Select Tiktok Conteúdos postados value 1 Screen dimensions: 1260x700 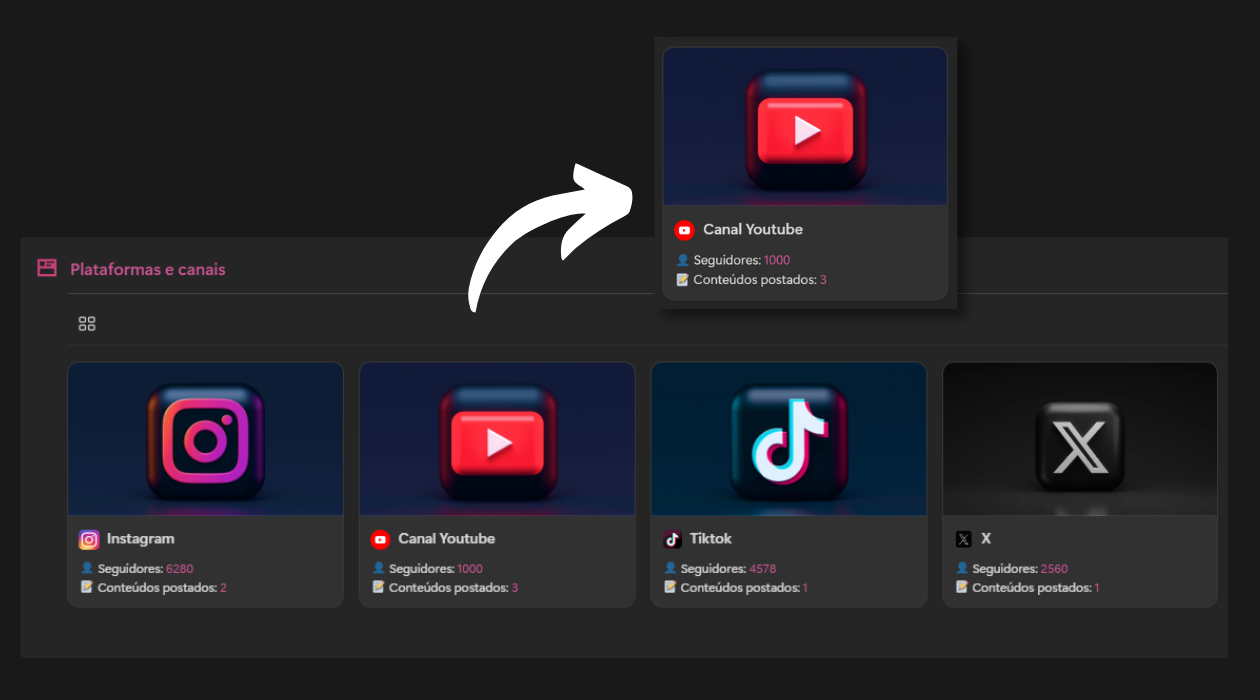pyautogui.click(x=805, y=588)
